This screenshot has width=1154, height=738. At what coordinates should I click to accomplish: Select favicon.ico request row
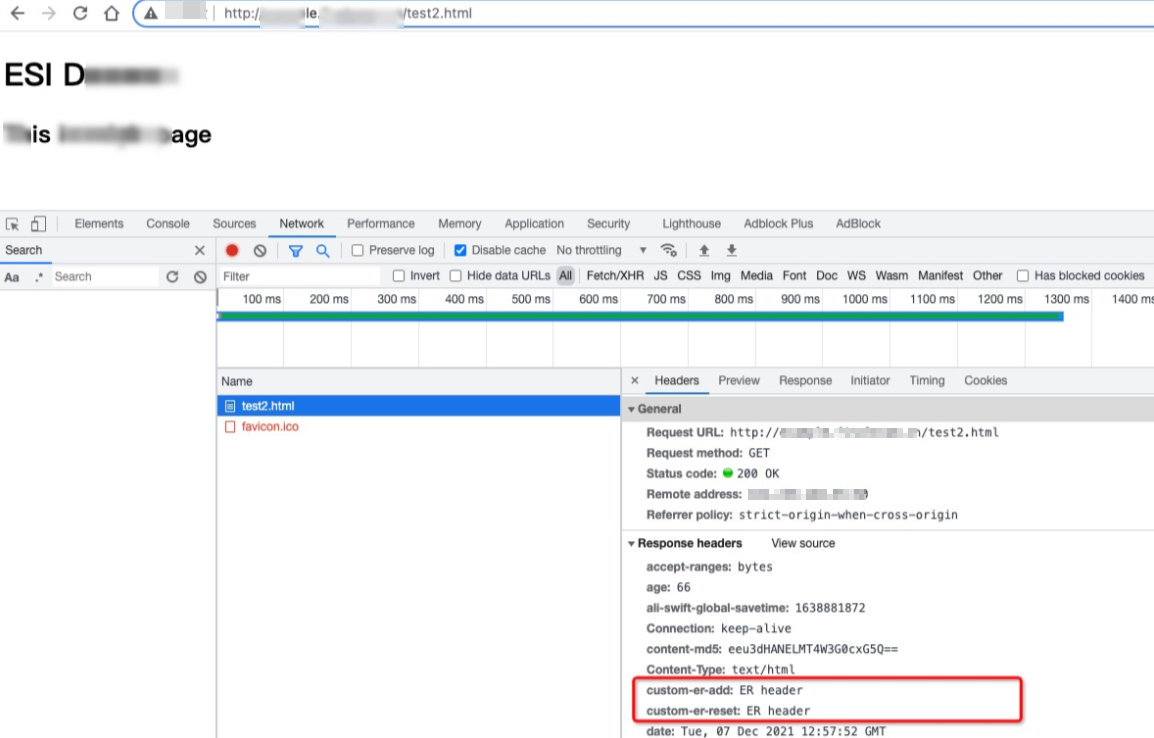pos(419,427)
